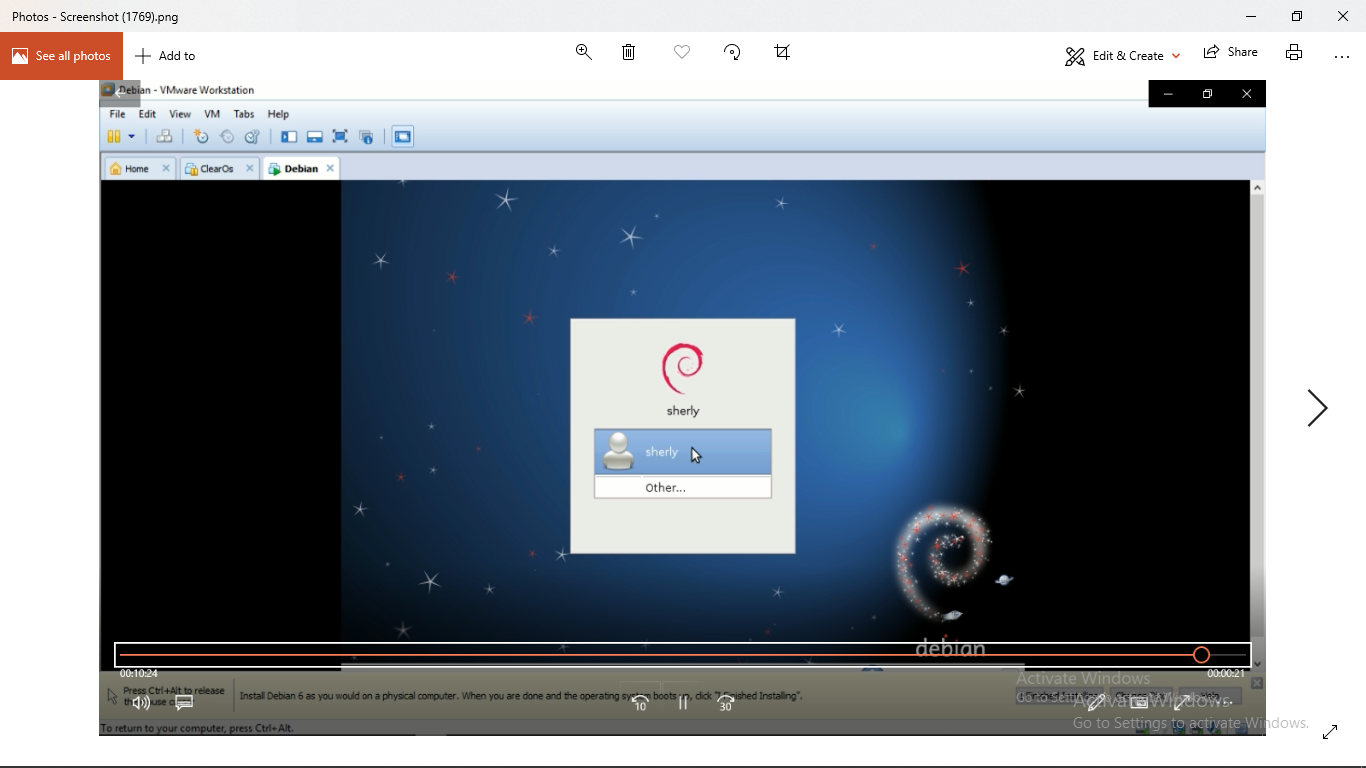This screenshot has width=1366, height=768.
Task: Close the Debian tab
Action: (x=330, y=168)
